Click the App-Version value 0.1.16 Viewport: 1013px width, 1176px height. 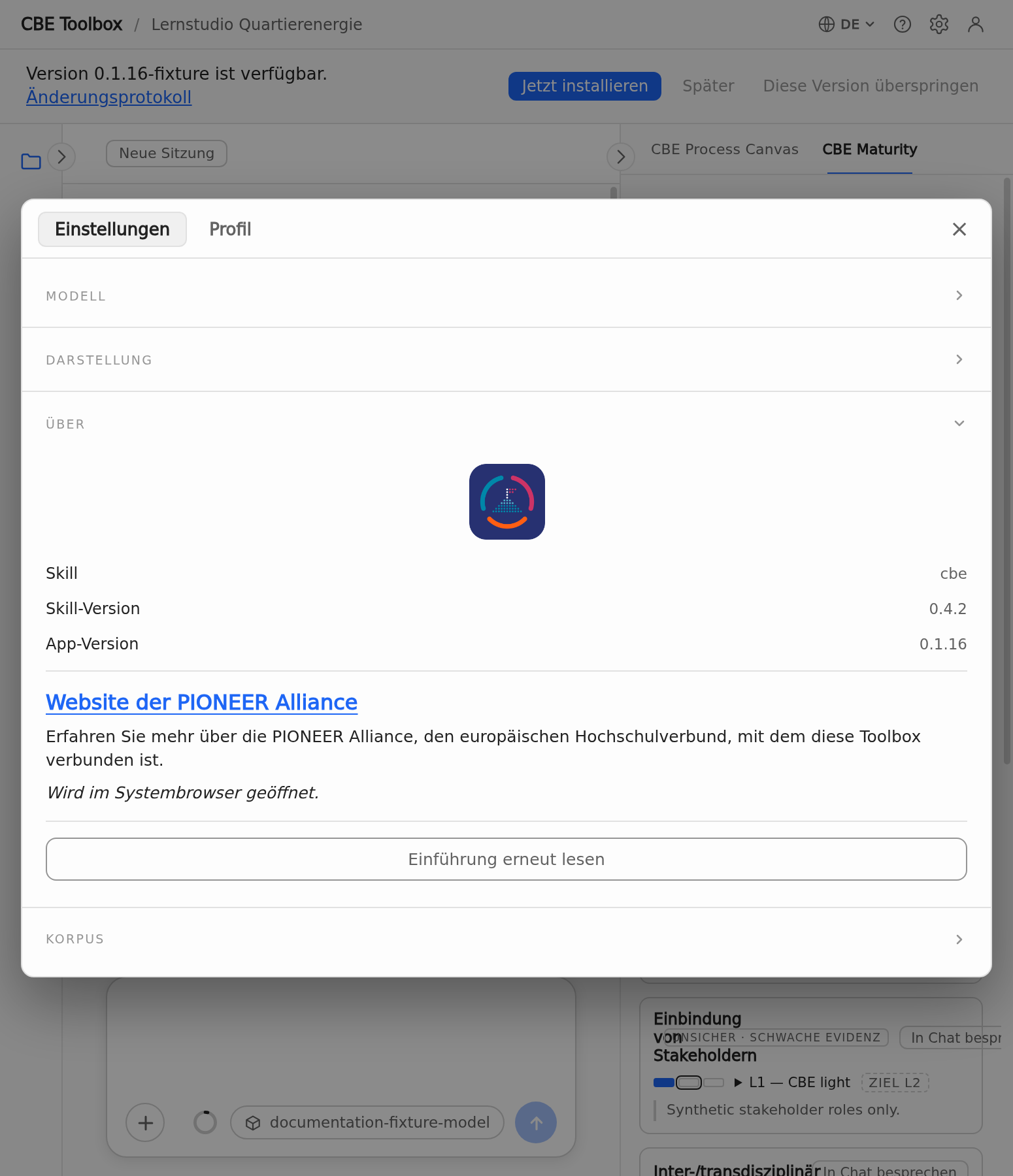point(943,644)
